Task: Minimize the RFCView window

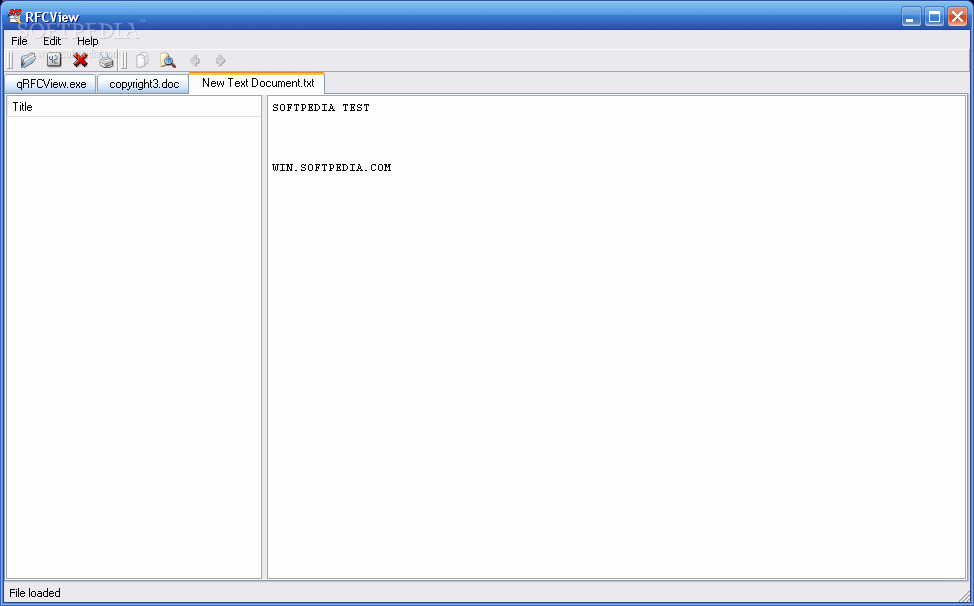Action: 911,17
